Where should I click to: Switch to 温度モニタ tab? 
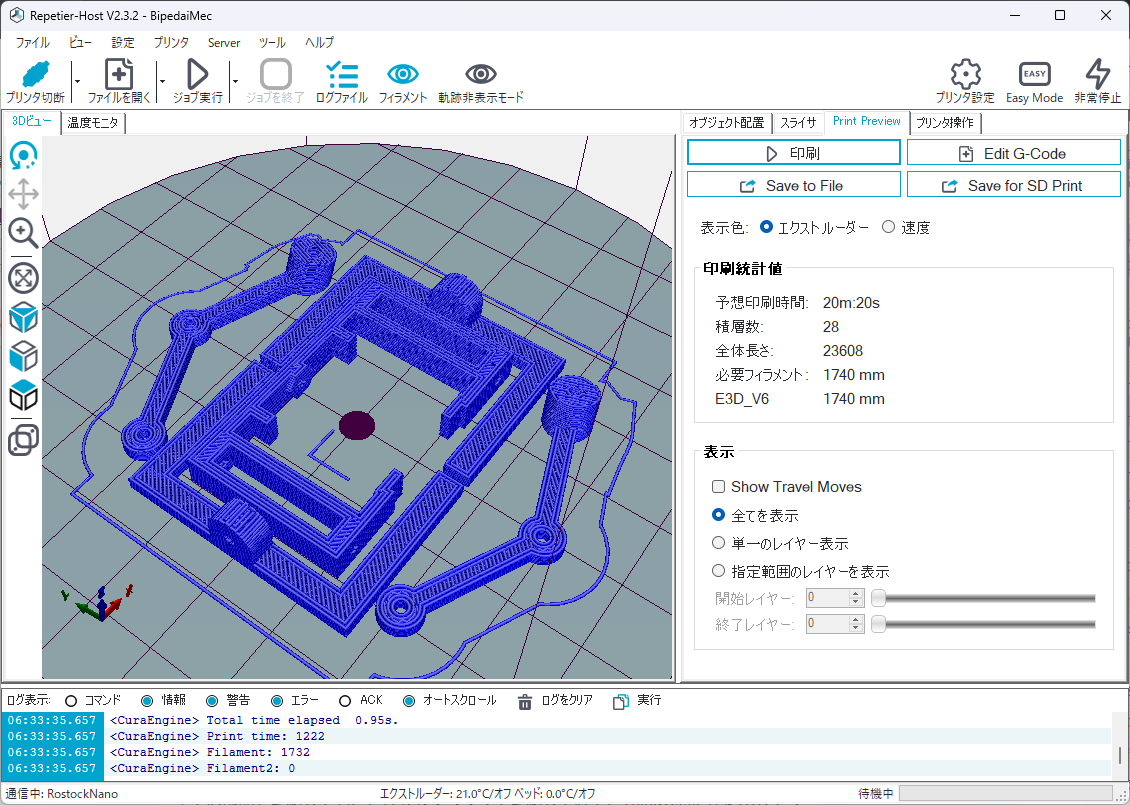(x=94, y=123)
